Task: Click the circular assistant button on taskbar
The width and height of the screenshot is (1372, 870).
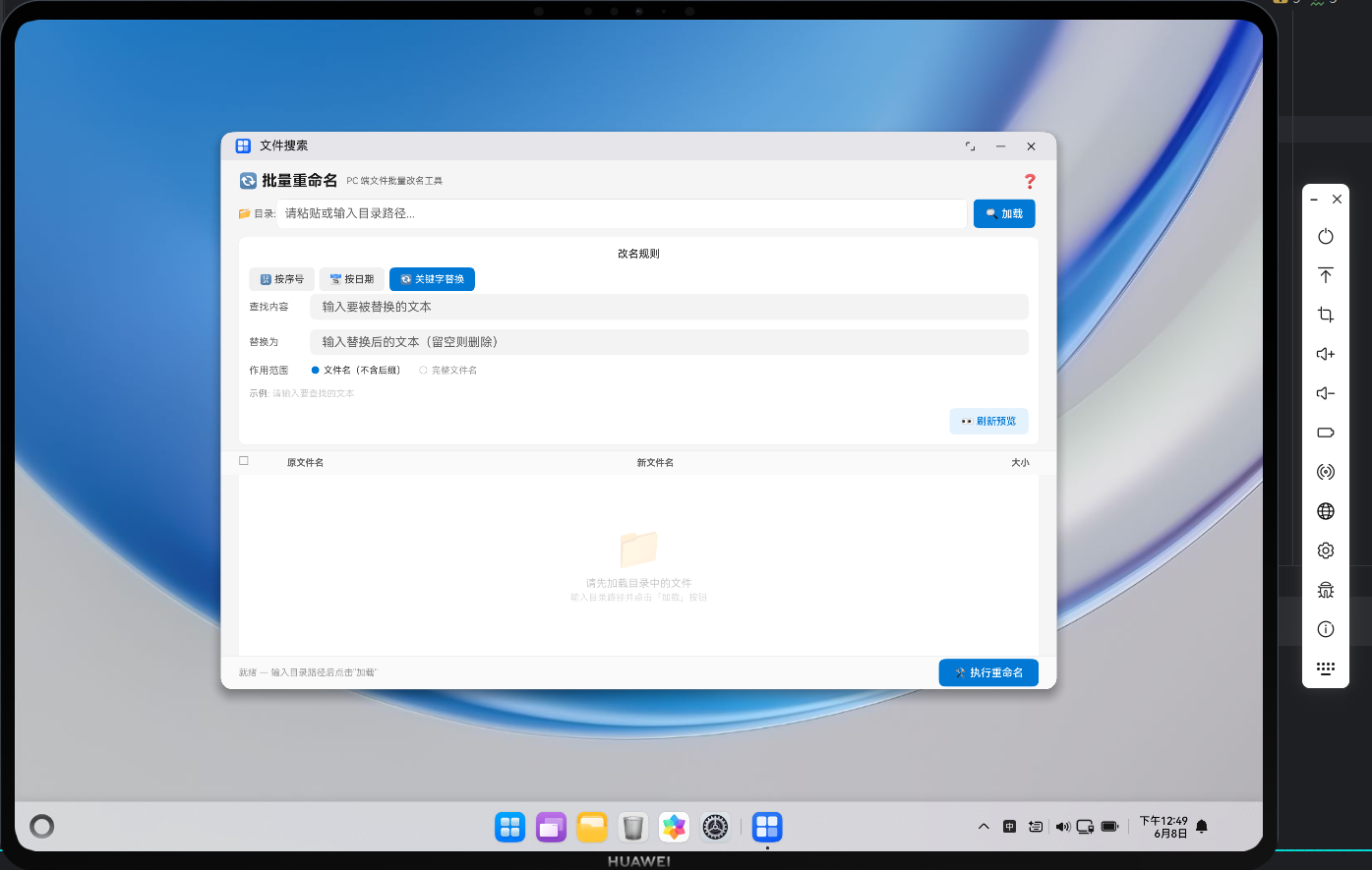Action: [x=41, y=826]
